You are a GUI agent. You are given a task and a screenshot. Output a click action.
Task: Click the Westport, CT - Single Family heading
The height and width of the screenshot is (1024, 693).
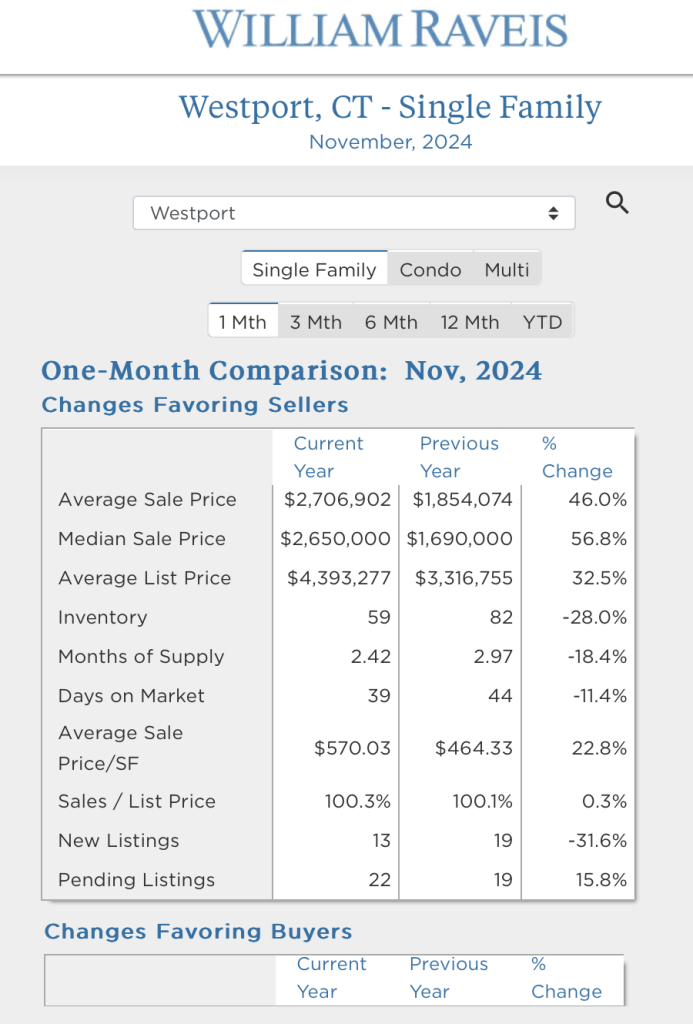(x=390, y=107)
